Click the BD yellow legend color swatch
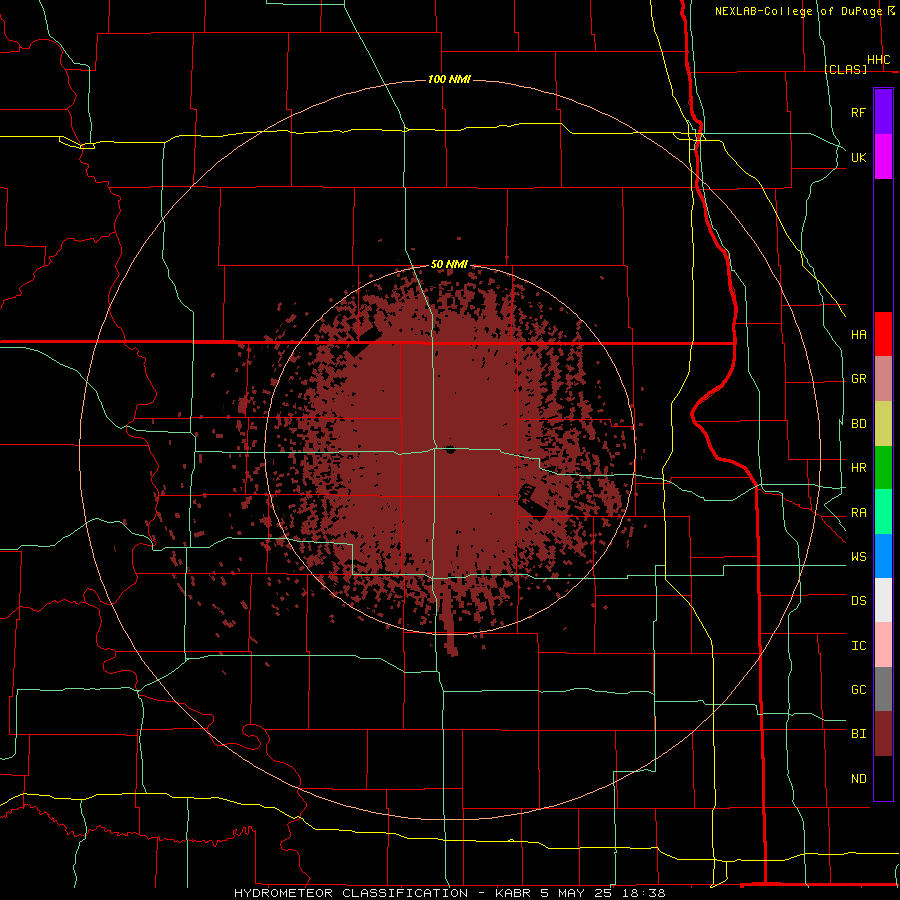 point(883,424)
